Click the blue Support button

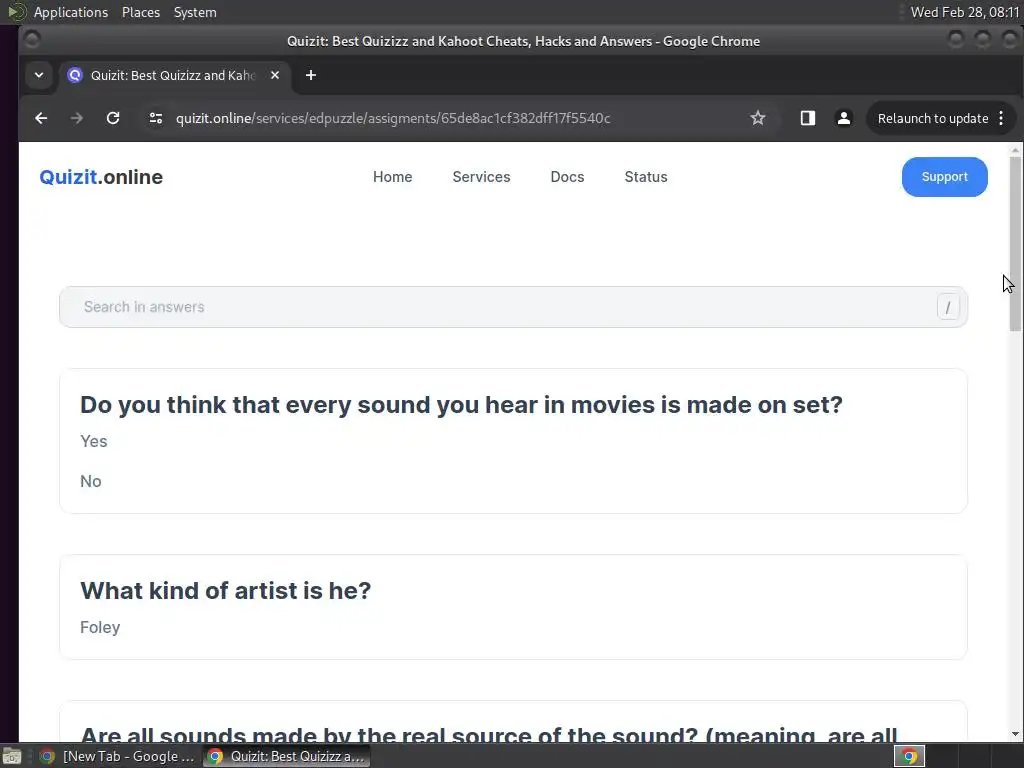coord(944,177)
